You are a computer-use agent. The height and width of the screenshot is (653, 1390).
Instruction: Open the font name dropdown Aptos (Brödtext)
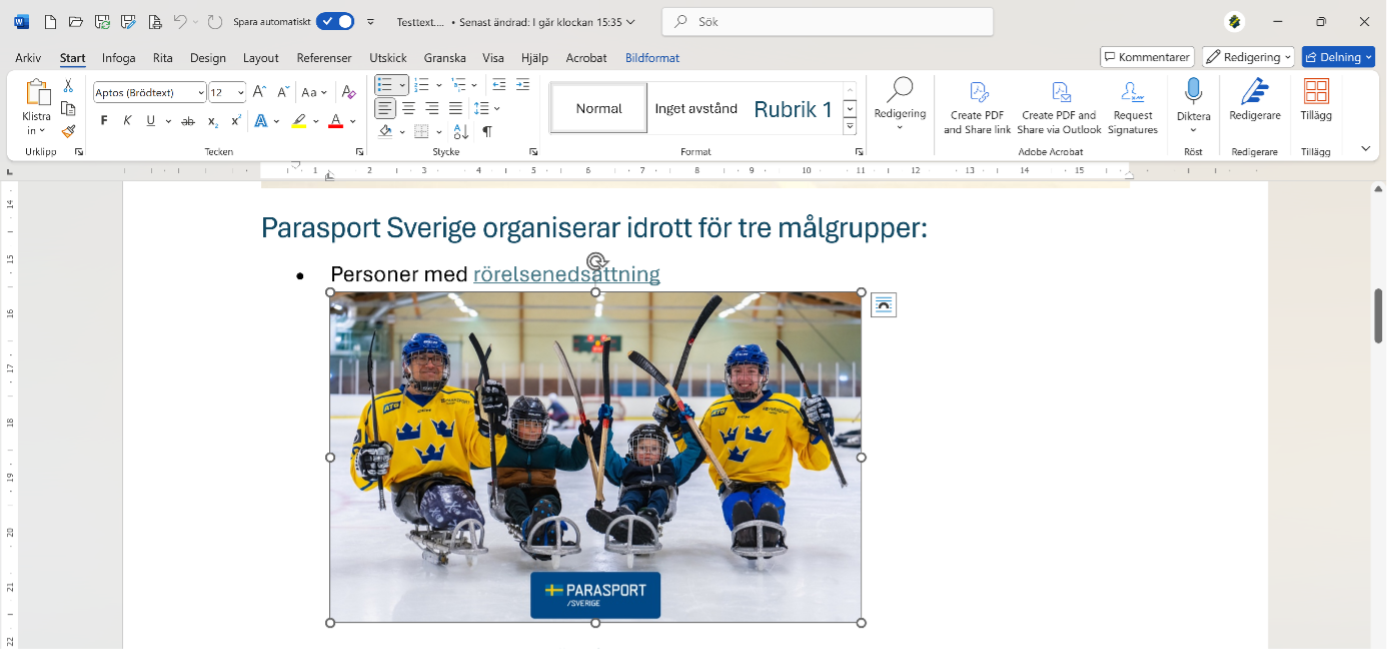click(201, 93)
